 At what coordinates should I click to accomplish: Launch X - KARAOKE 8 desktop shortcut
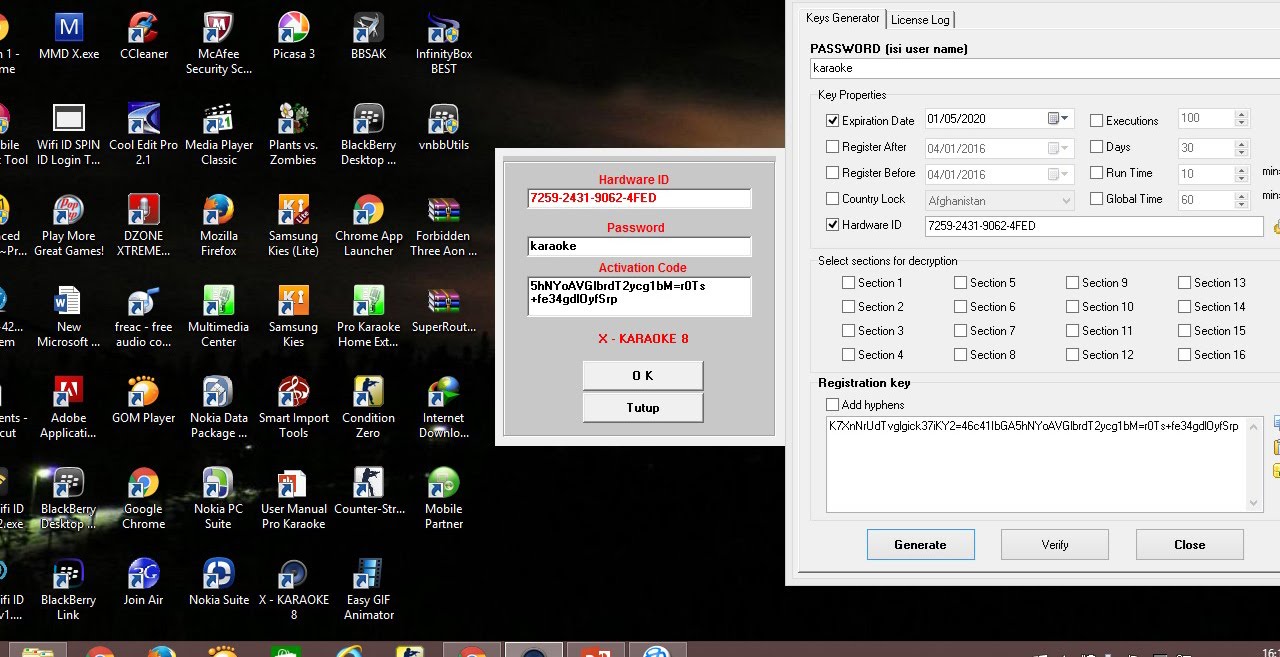(x=294, y=589)
